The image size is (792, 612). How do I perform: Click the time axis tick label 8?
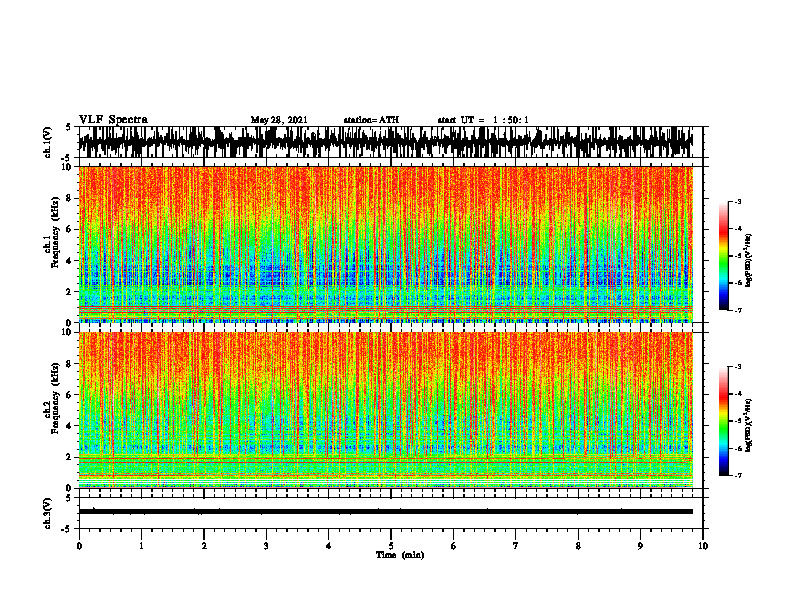578,546
